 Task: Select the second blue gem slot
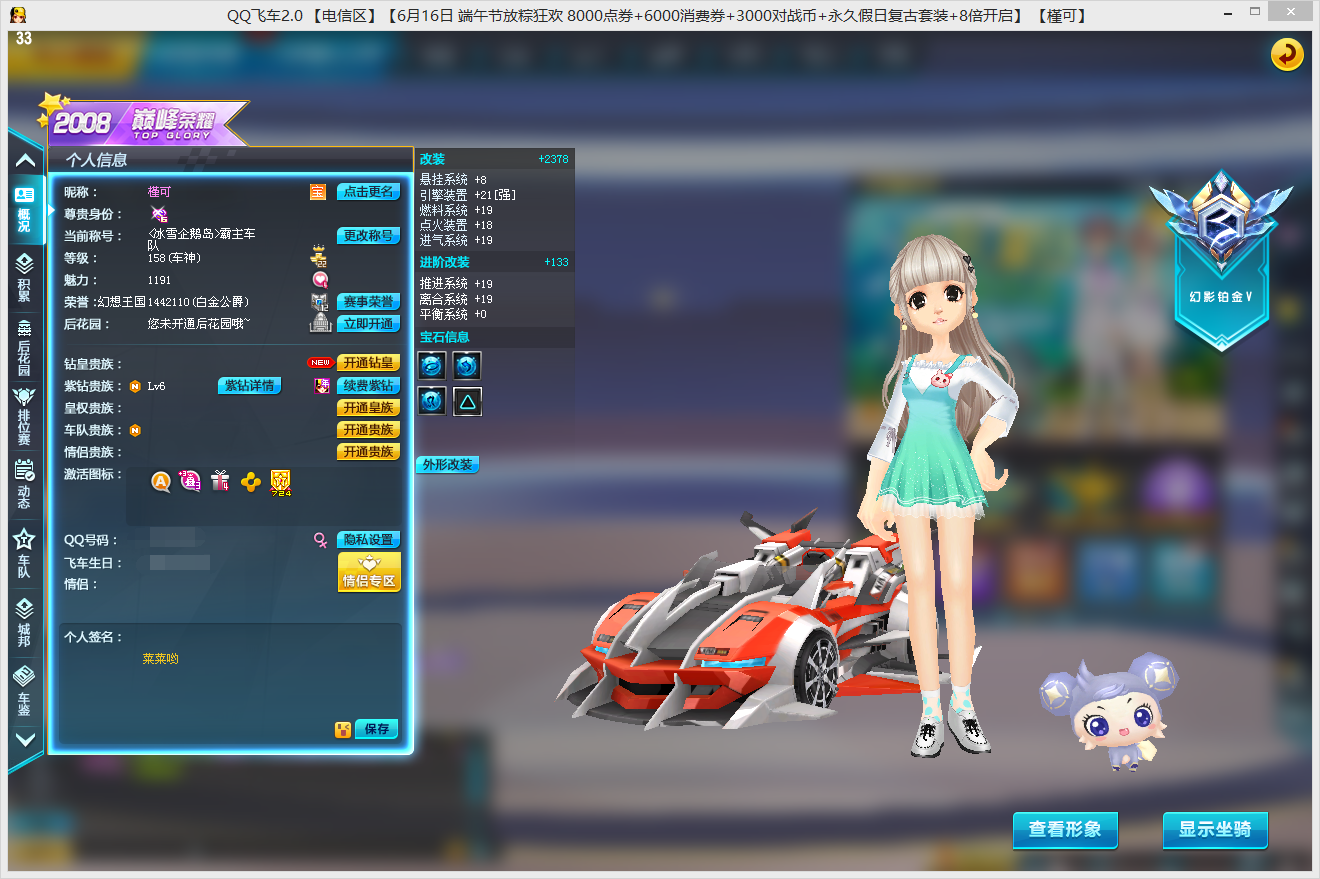467,365
